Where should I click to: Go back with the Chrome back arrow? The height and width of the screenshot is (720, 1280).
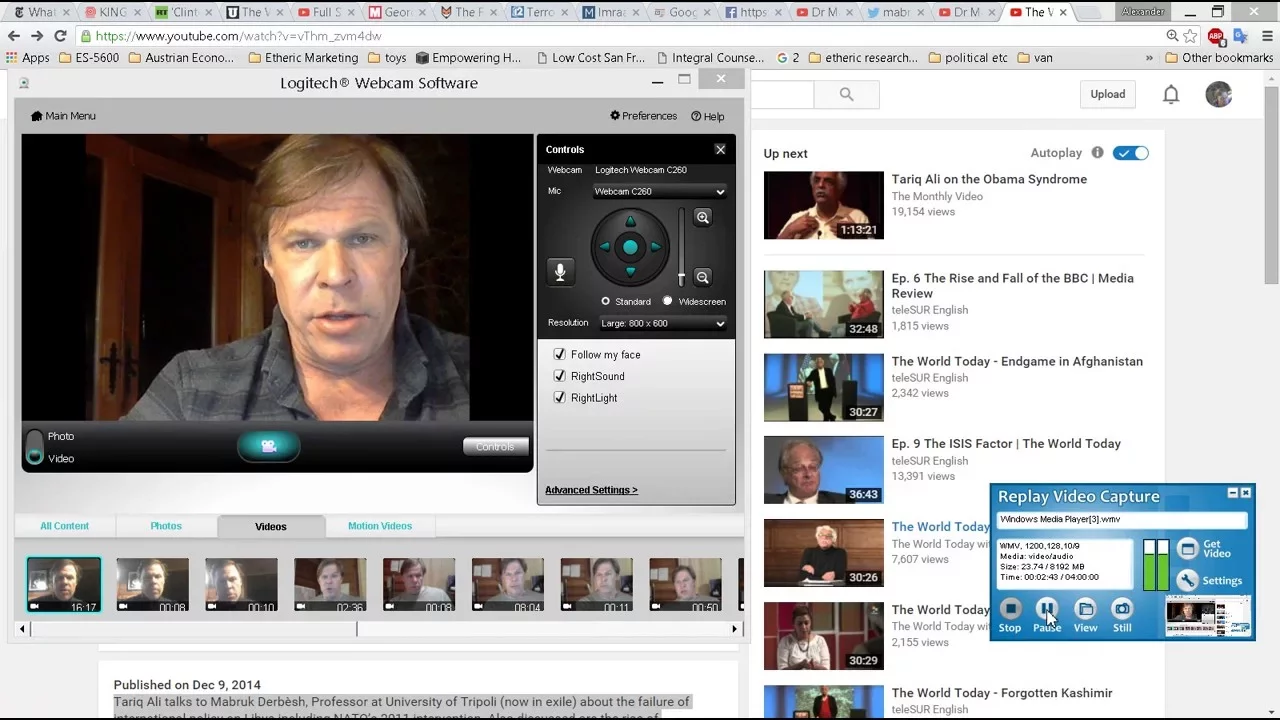(x=13, y=36)
